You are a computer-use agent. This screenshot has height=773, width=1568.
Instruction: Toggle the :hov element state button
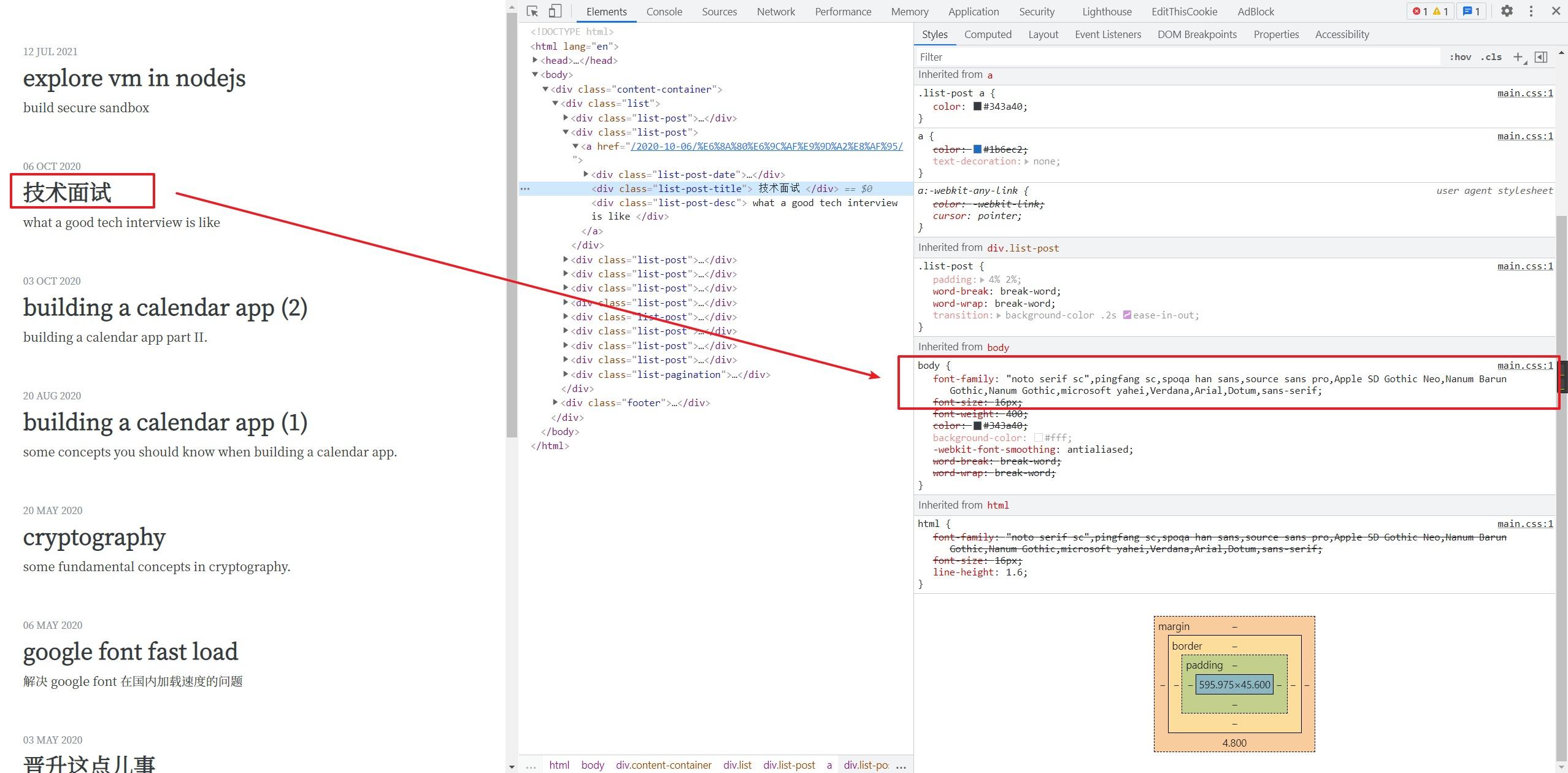[x=1460, y=57]
